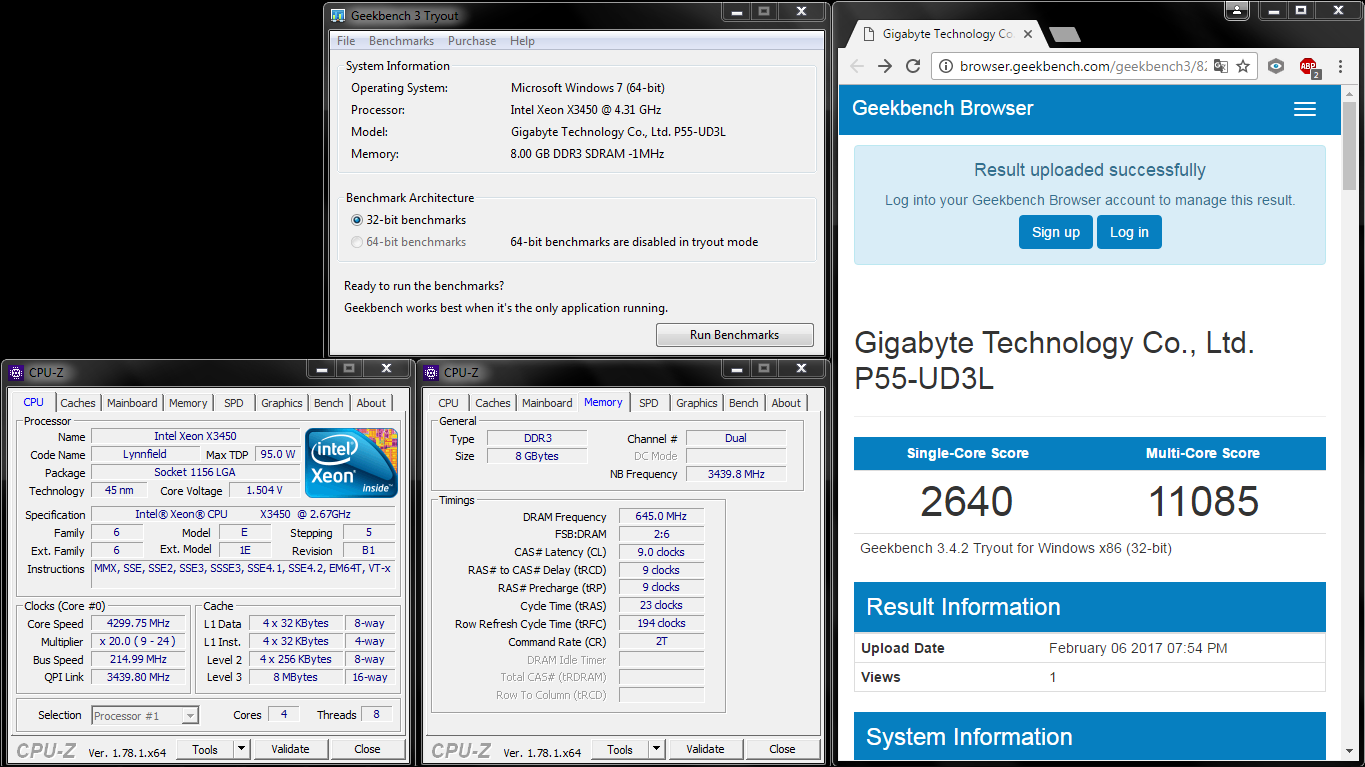1365x767 pixels.
Task: Select 64-bit benchmarks radio button
Action: pyautogui.click(x=357, y=242)
